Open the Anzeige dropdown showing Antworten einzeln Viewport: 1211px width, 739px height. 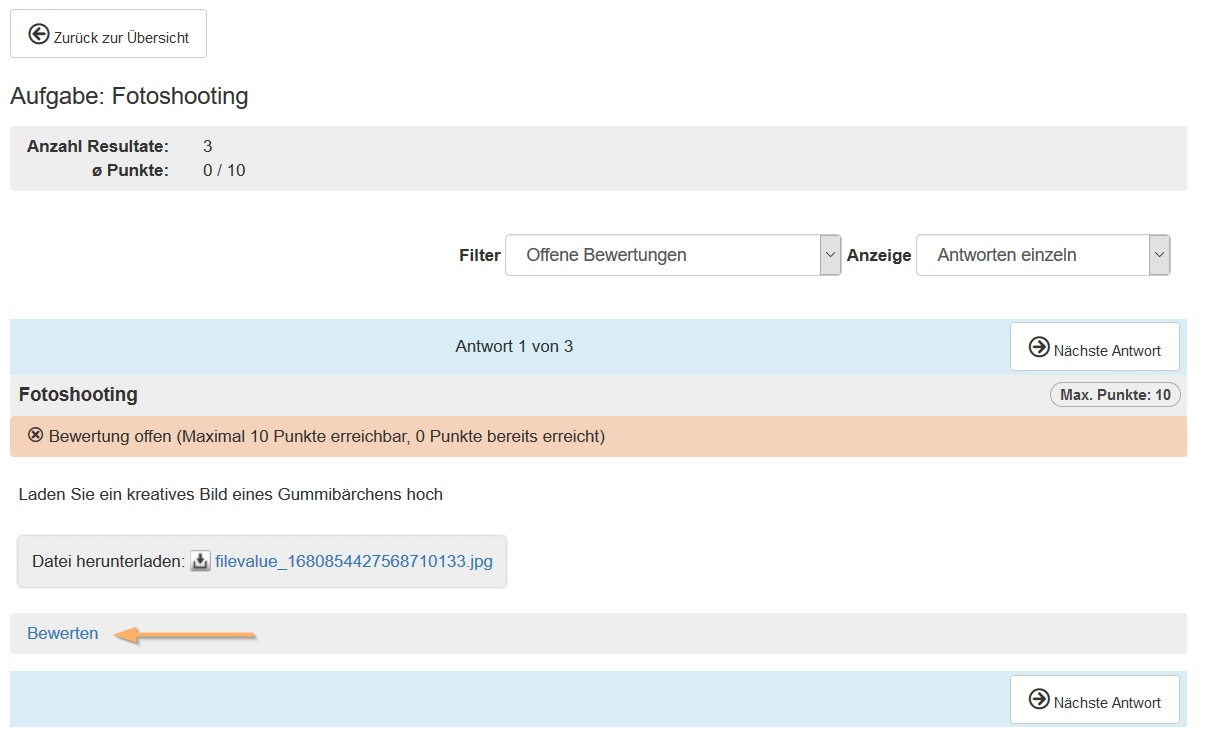click(1031, 255)
